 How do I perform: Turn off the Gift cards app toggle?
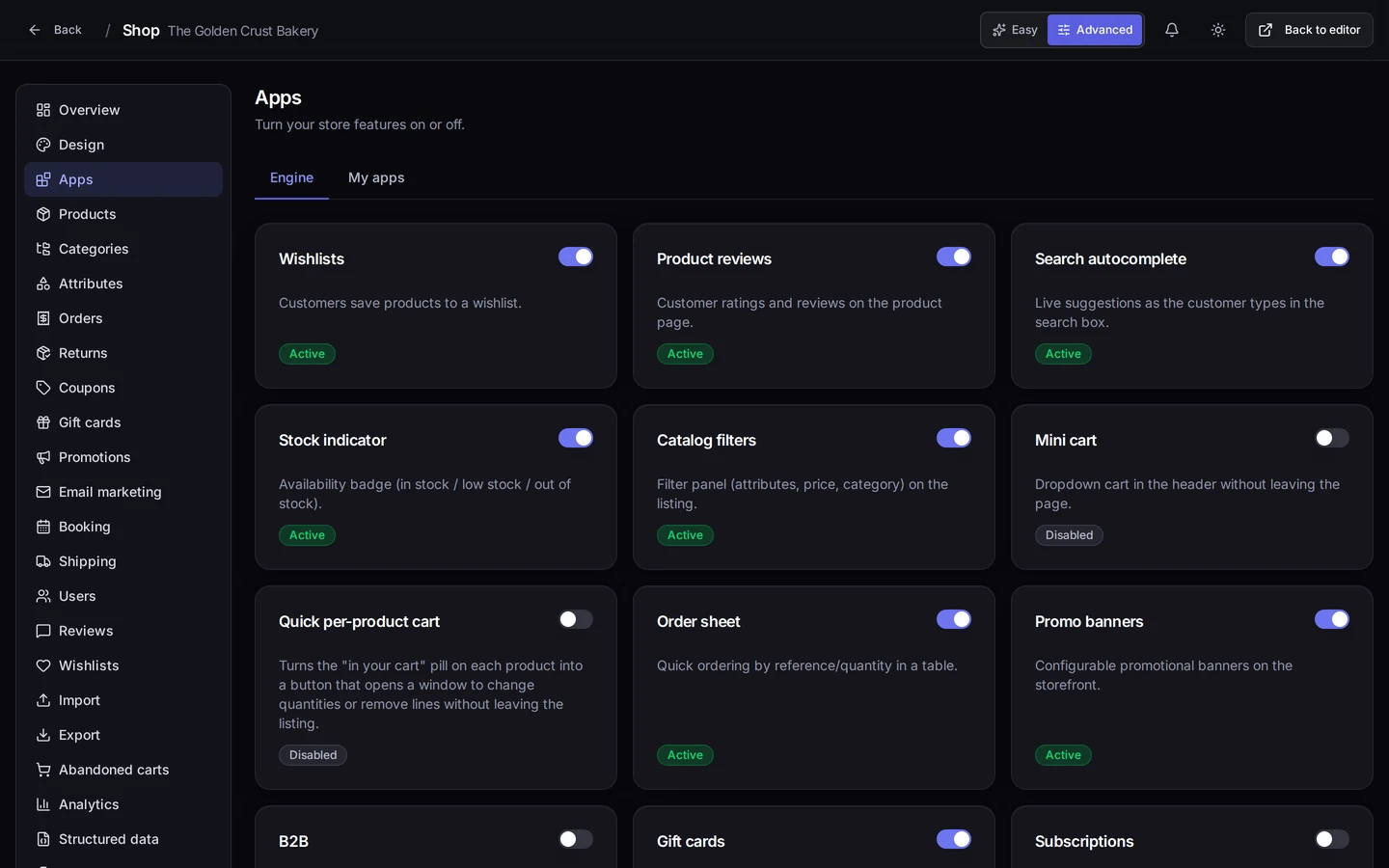click(954, 839)
